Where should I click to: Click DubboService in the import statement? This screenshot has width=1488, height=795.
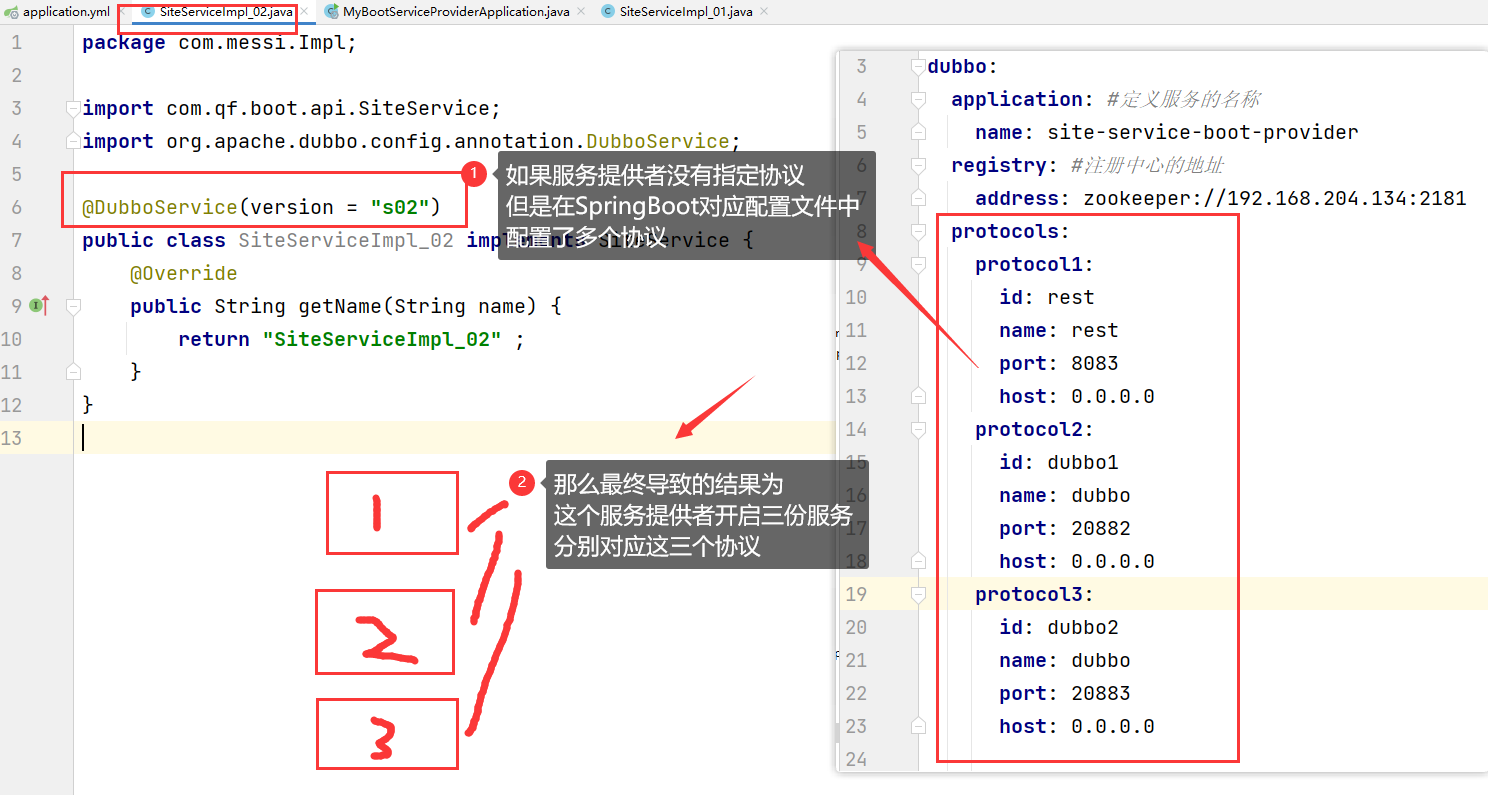click(x=658, y=141)
